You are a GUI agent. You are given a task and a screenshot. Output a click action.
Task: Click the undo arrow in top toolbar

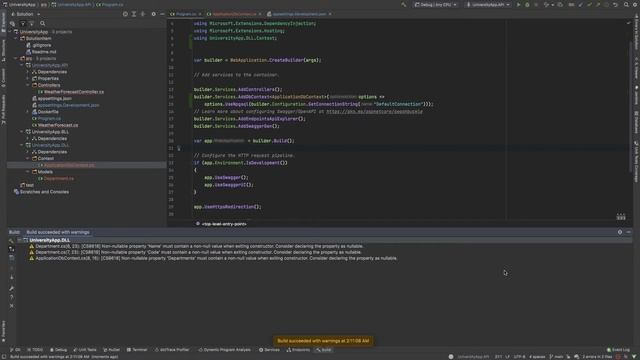click(616, 5)
